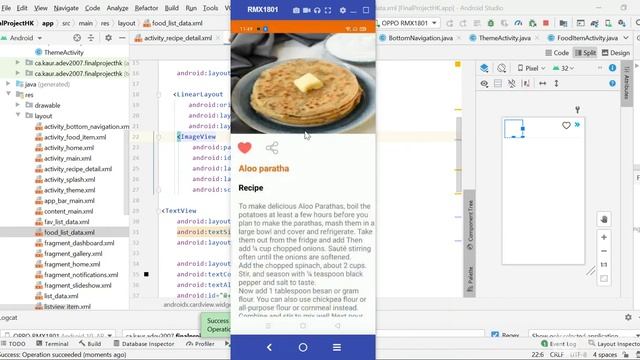This screenshot has height=360, width=640.
Task: Click the locate target icon in Project panel
Action: point(77,38)
